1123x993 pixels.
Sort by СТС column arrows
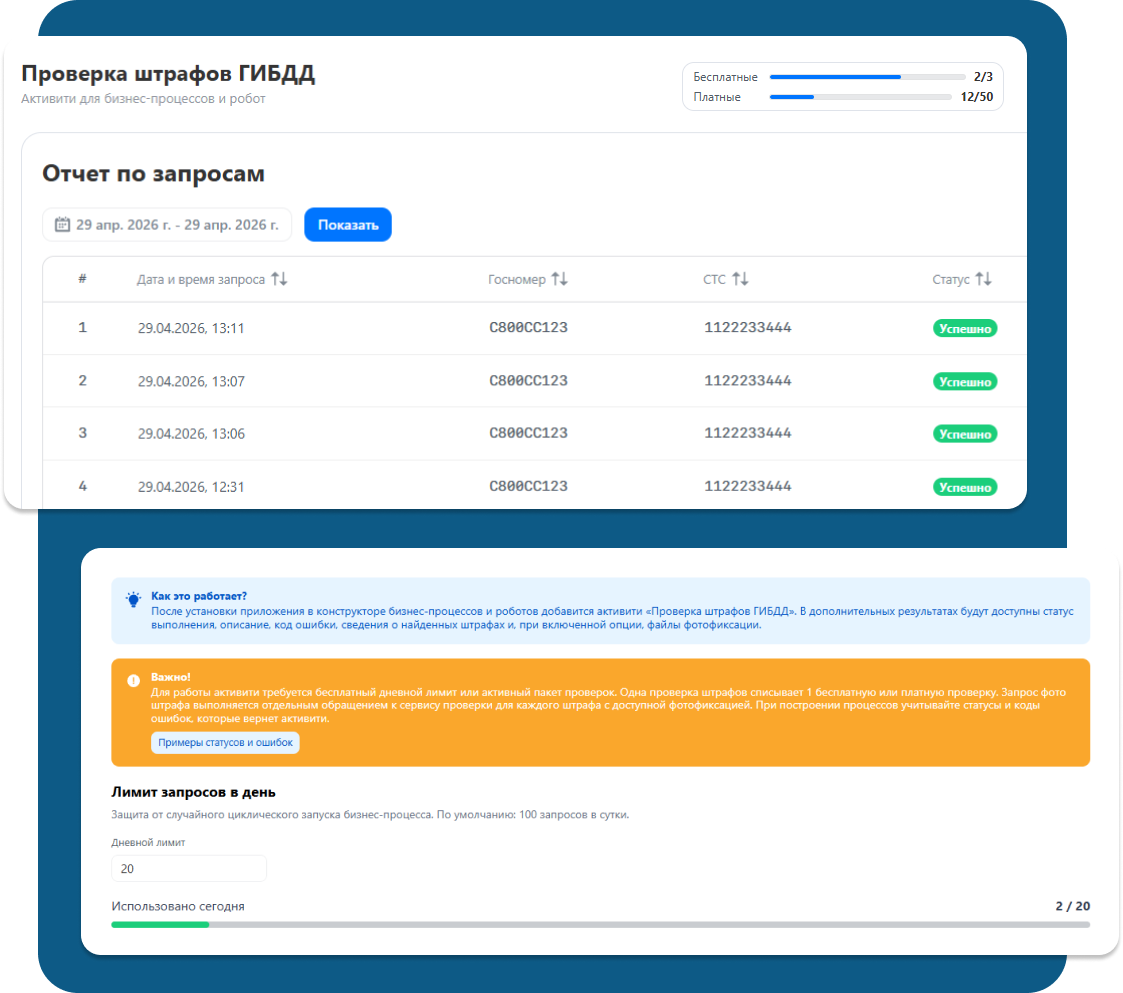[x=741, y=279]
